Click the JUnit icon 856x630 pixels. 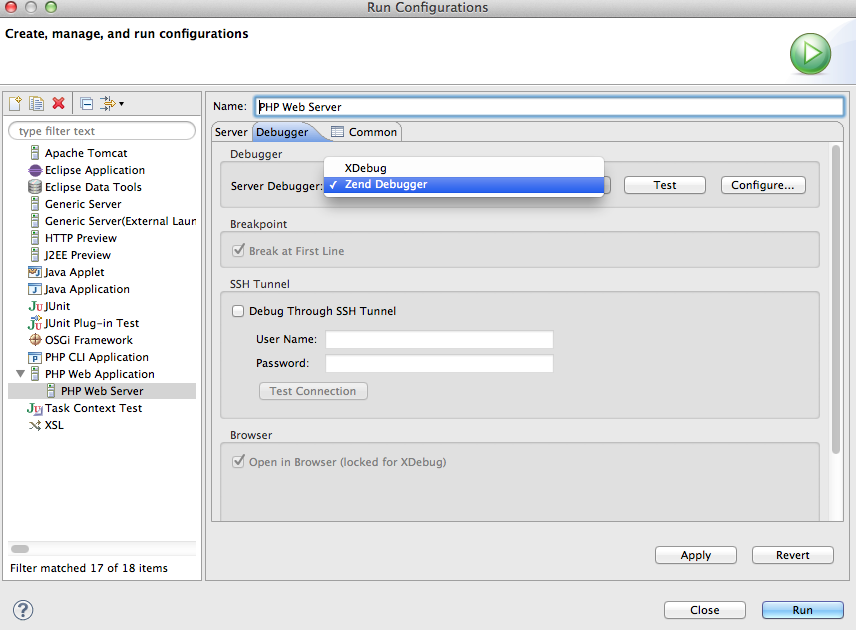(x=35, y=306)
